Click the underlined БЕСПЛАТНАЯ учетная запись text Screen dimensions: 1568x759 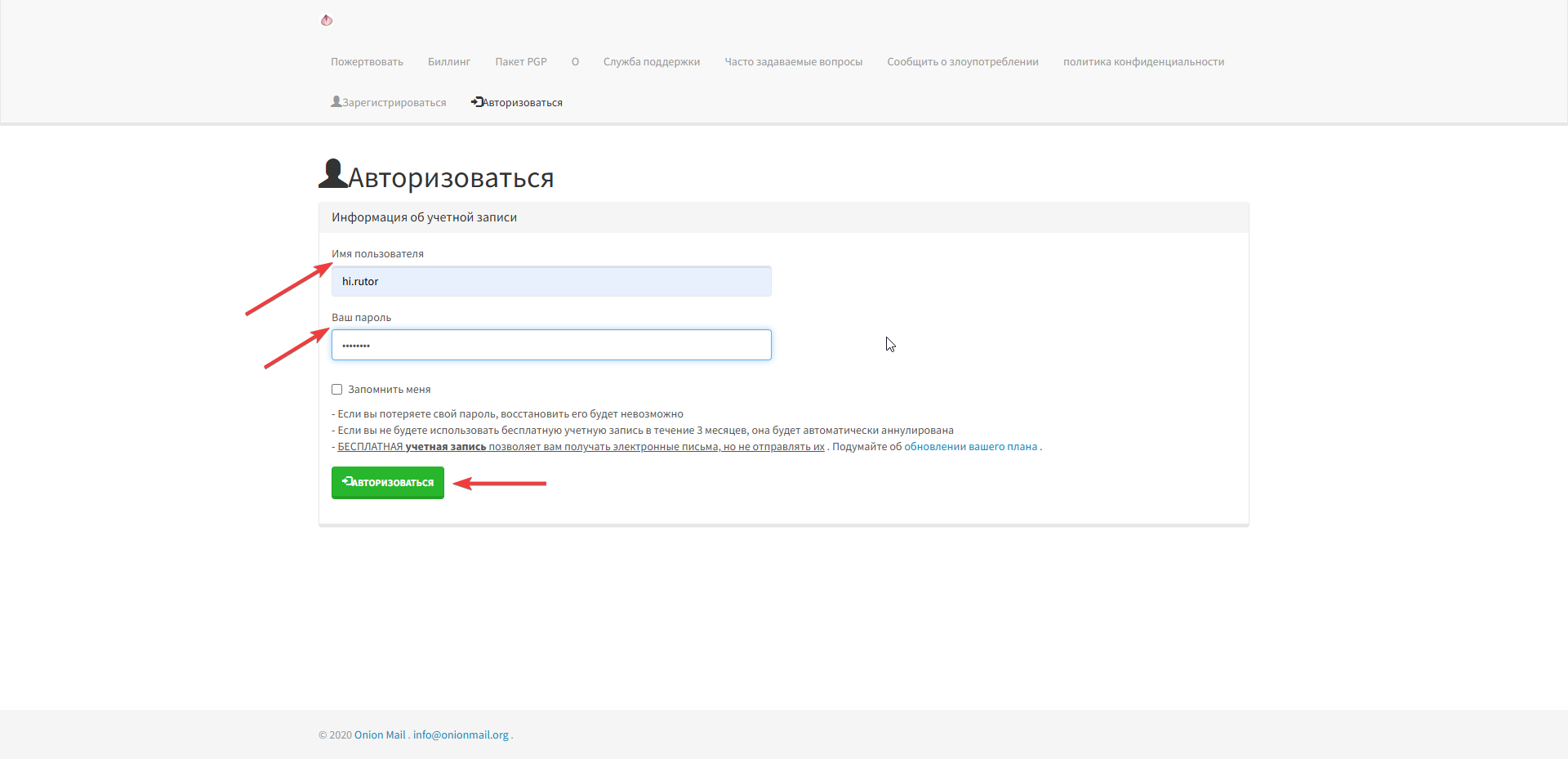pyautogui.click(x=412, y=447)
